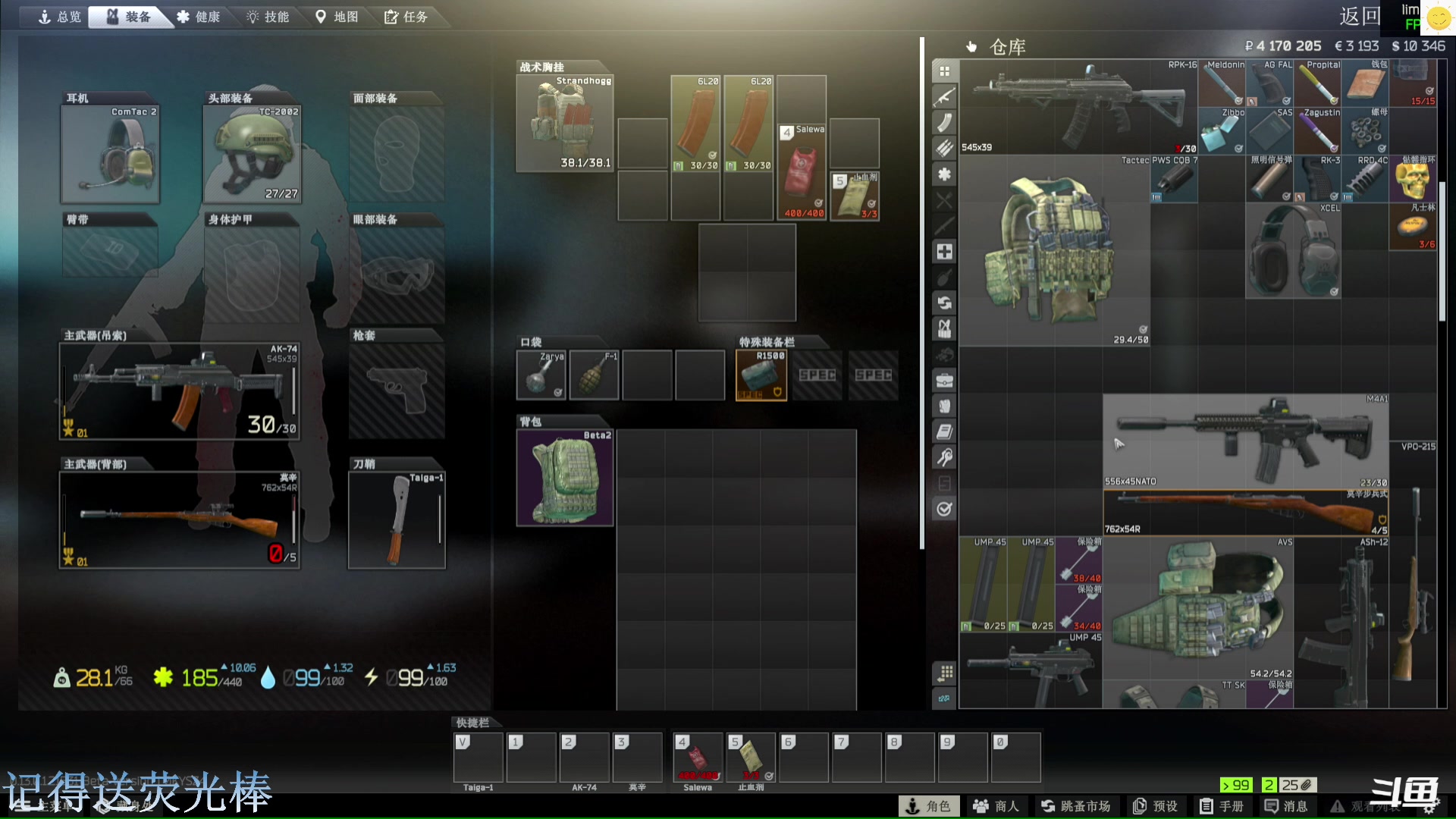Viewport: 1456px width, 819px height.
Task: Select the XCEL headset in stash
Action: click(1294, 250)
